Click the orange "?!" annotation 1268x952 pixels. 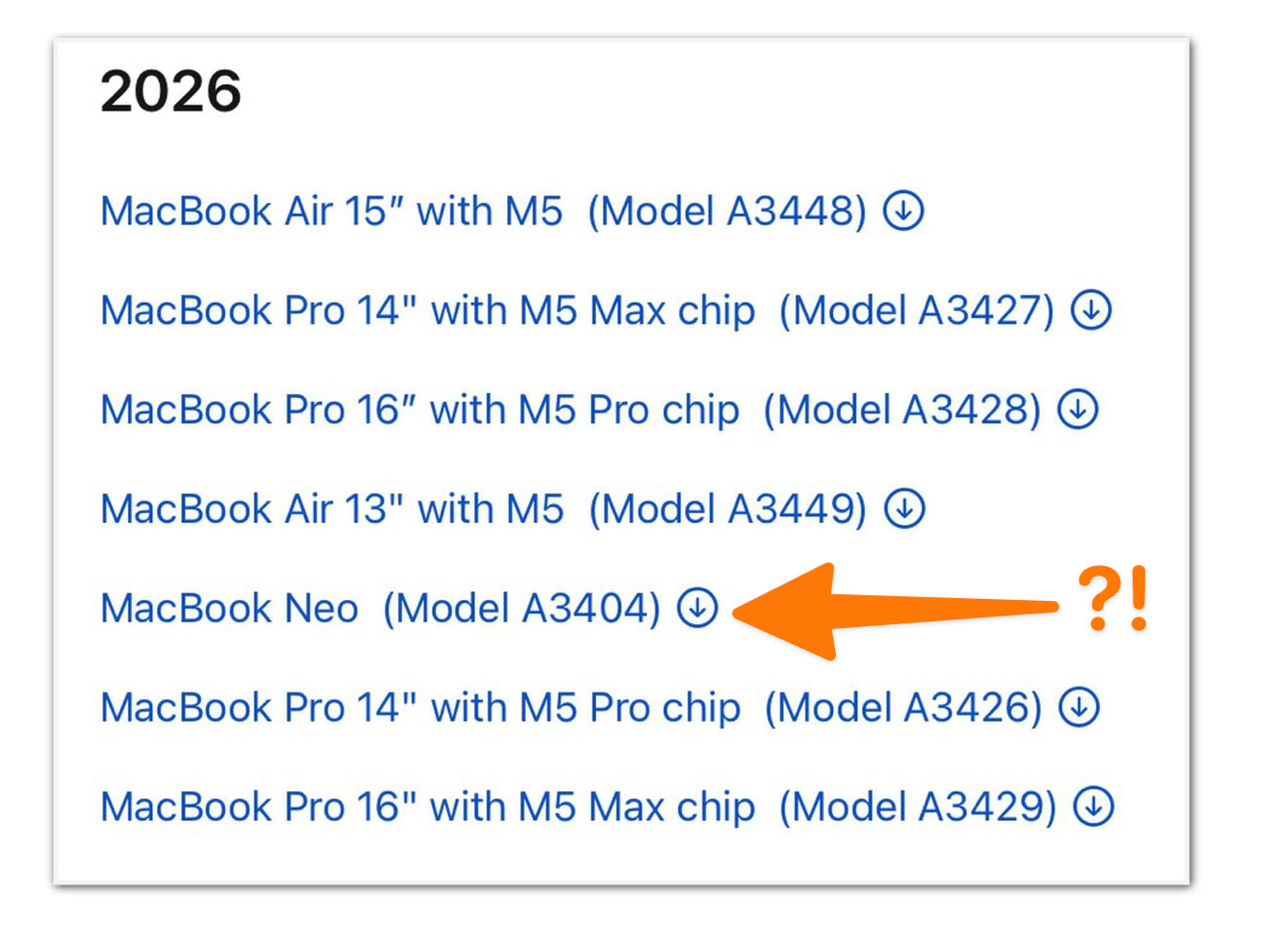[1113, 599]
